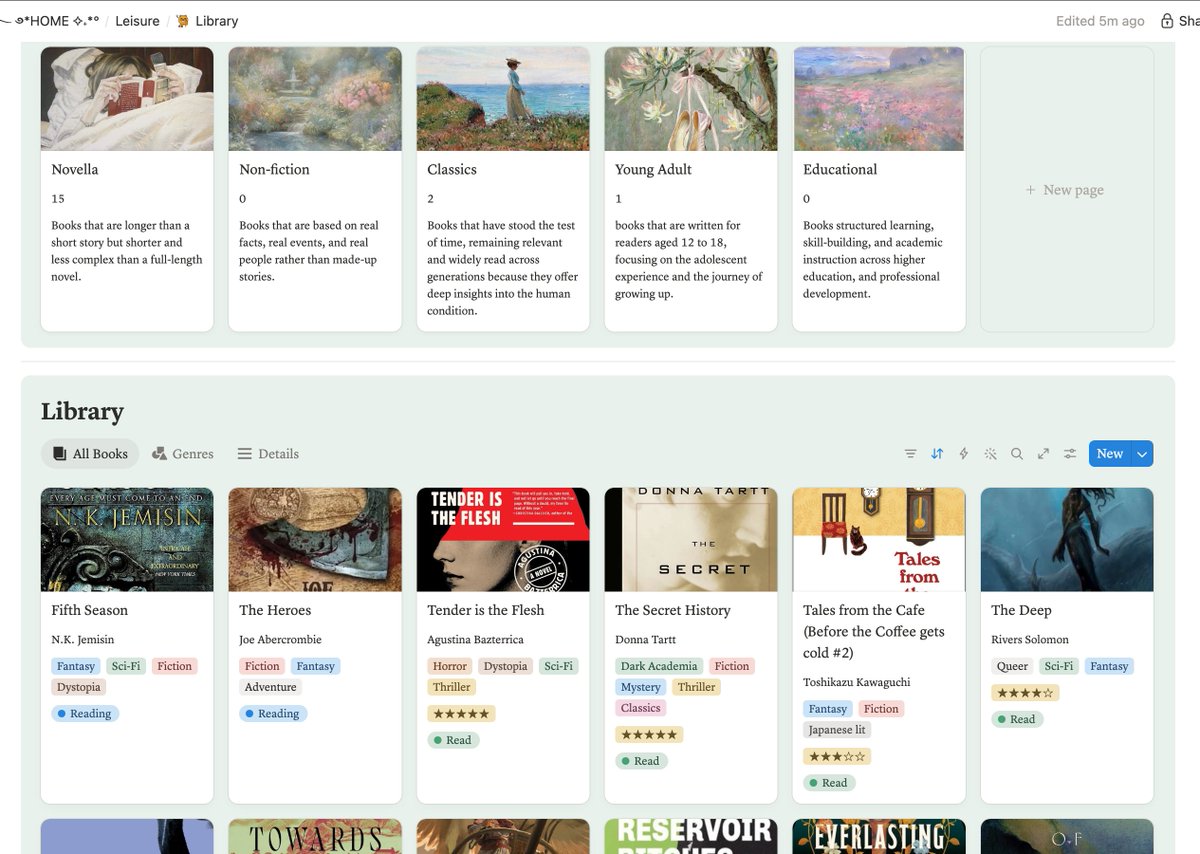The width and height of the screenshot is (1200, 854).
Task: Click Japanese lit tag
Action: pos(838,730)
